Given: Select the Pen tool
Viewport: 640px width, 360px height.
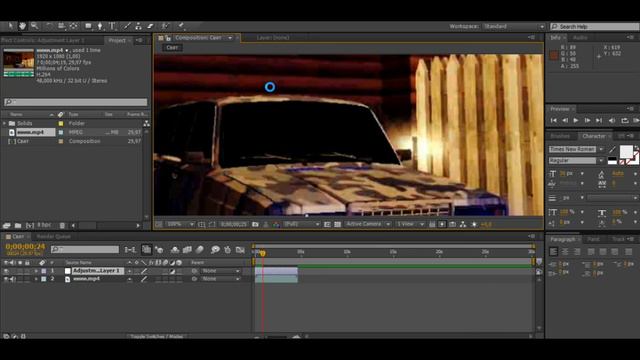Looking at the screenshot, I should coord(100,26).
